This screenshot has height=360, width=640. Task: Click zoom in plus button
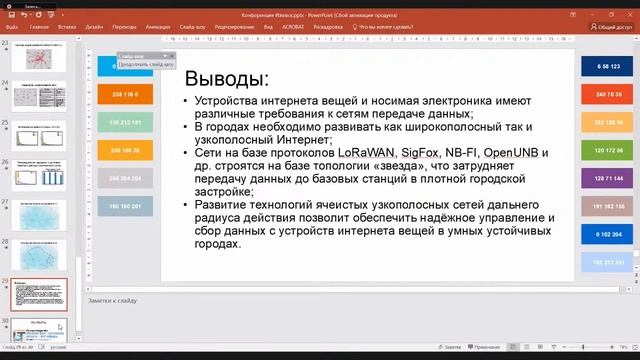612,347
